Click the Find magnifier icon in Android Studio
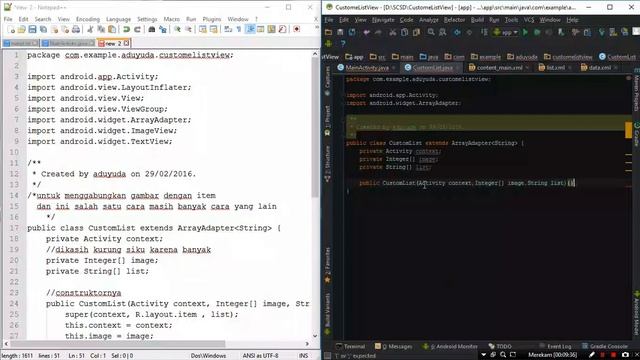Screen dimensions: 640x360 (x=431, y=32)
